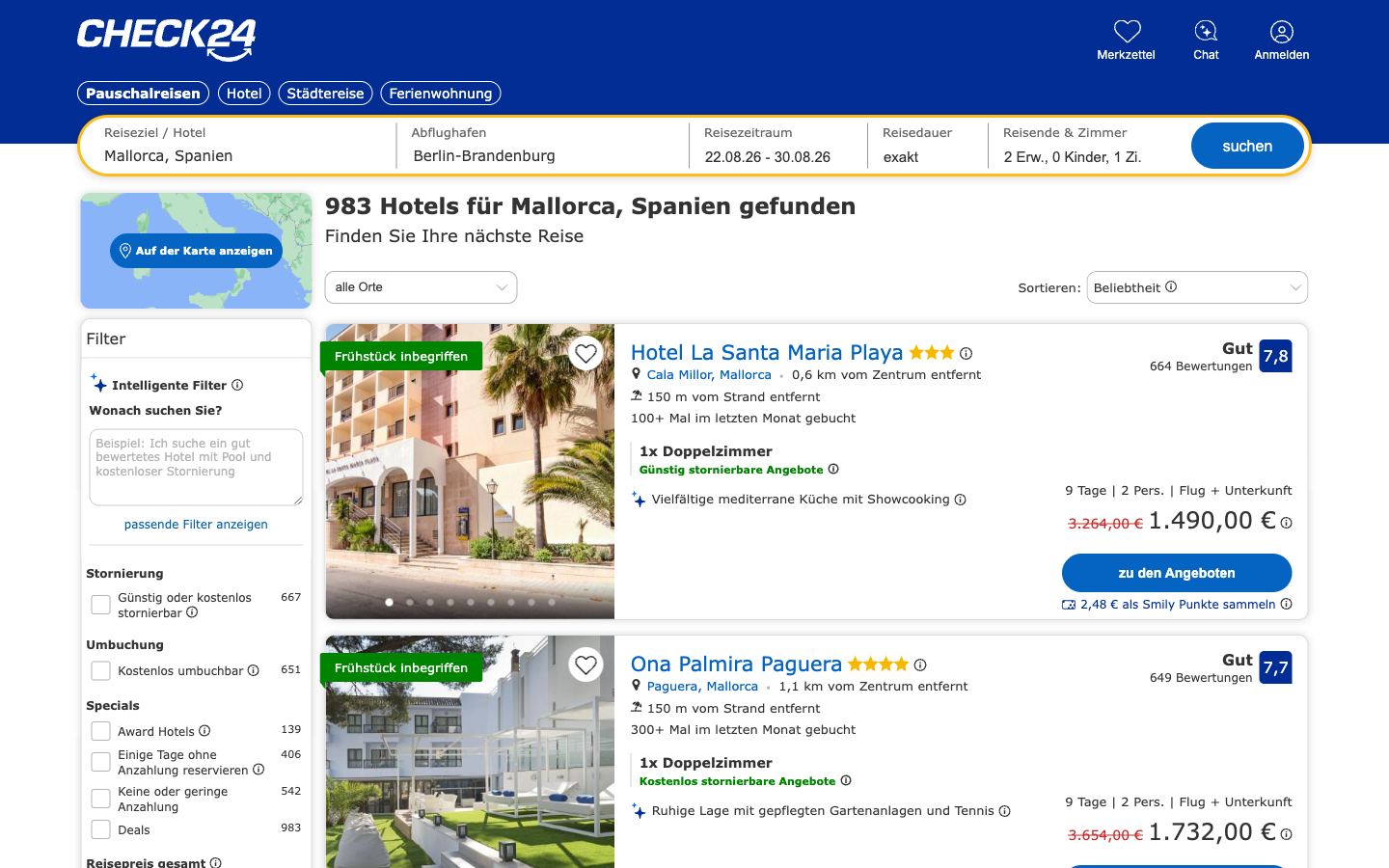This screenshot has height=868, width=1389.
Task: Click zu den Angeboten button
Action: [x=1177, y=573]
